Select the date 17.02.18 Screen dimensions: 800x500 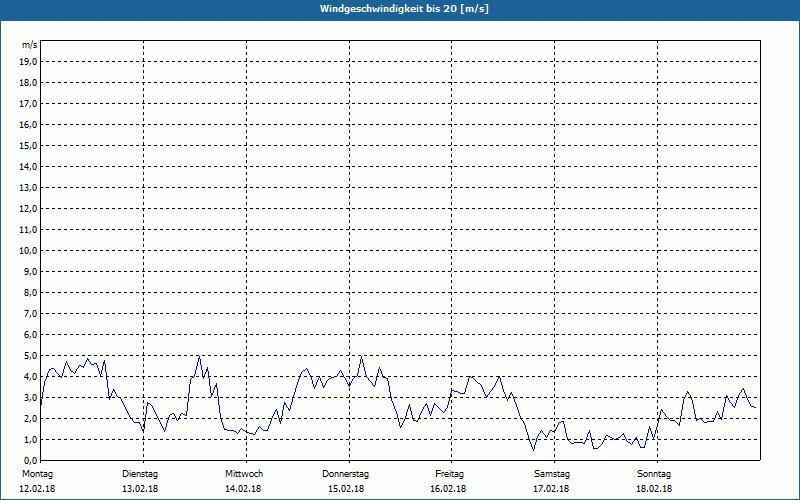coord(551,489)
